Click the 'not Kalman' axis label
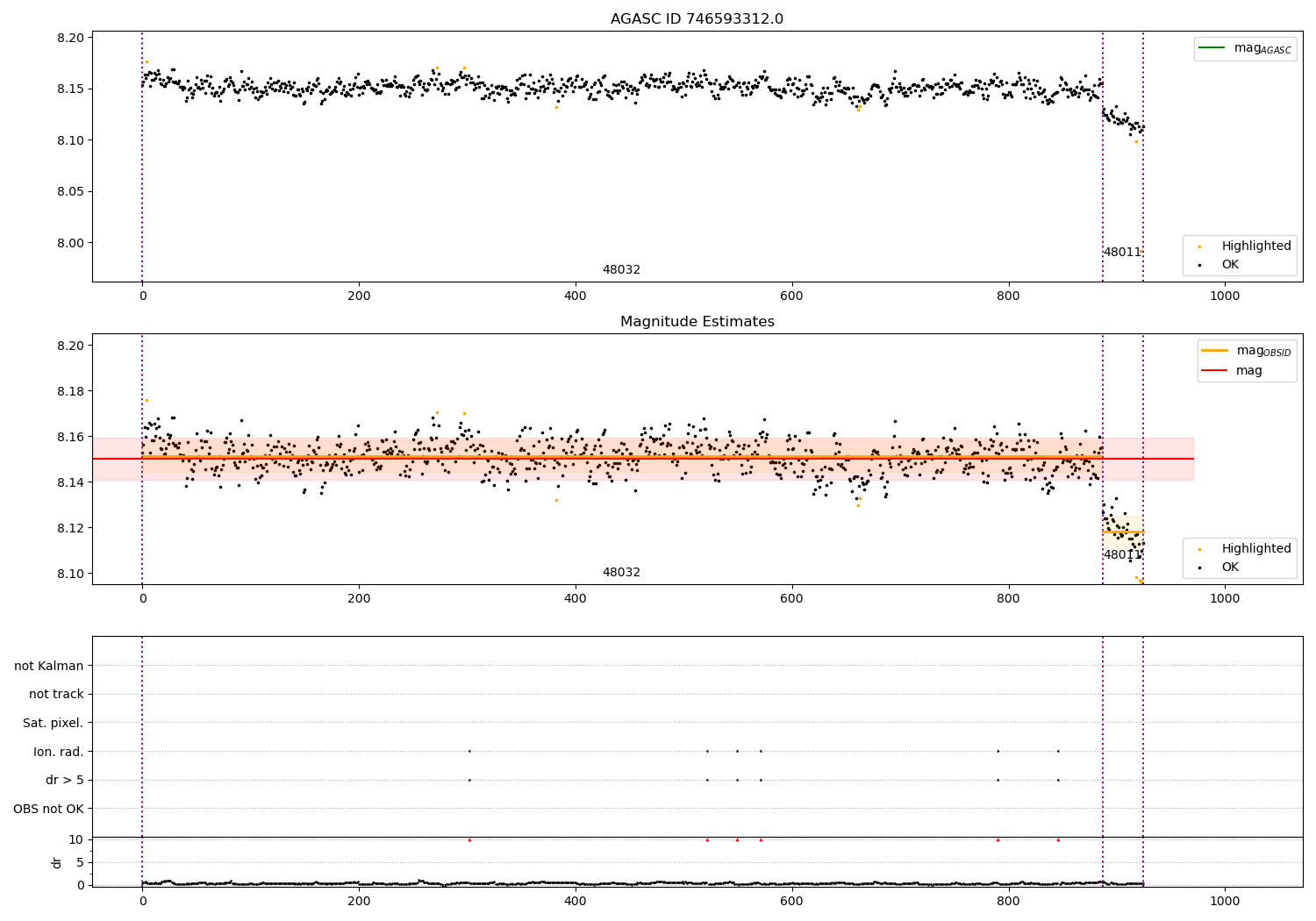Image resolution: width=1316 pixels, height=921 pixels. point(49,667)
